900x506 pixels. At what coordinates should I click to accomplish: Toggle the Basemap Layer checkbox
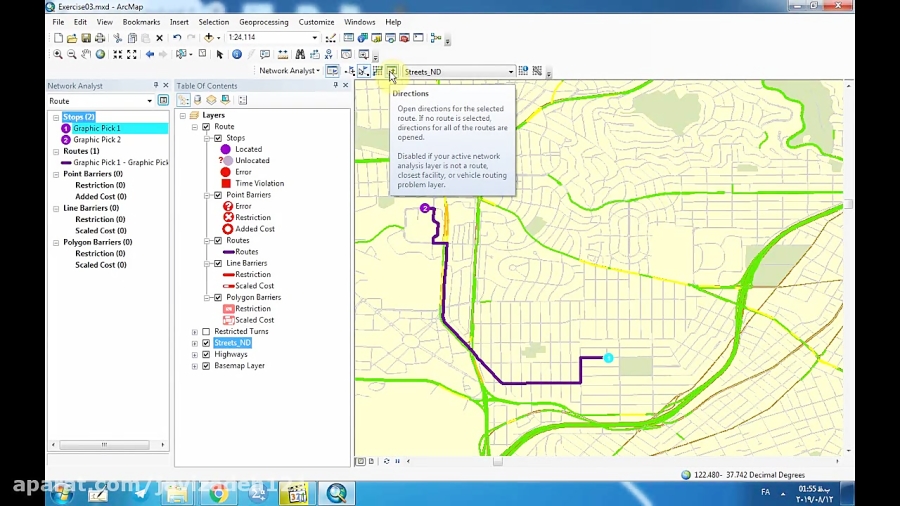(206, 366)
